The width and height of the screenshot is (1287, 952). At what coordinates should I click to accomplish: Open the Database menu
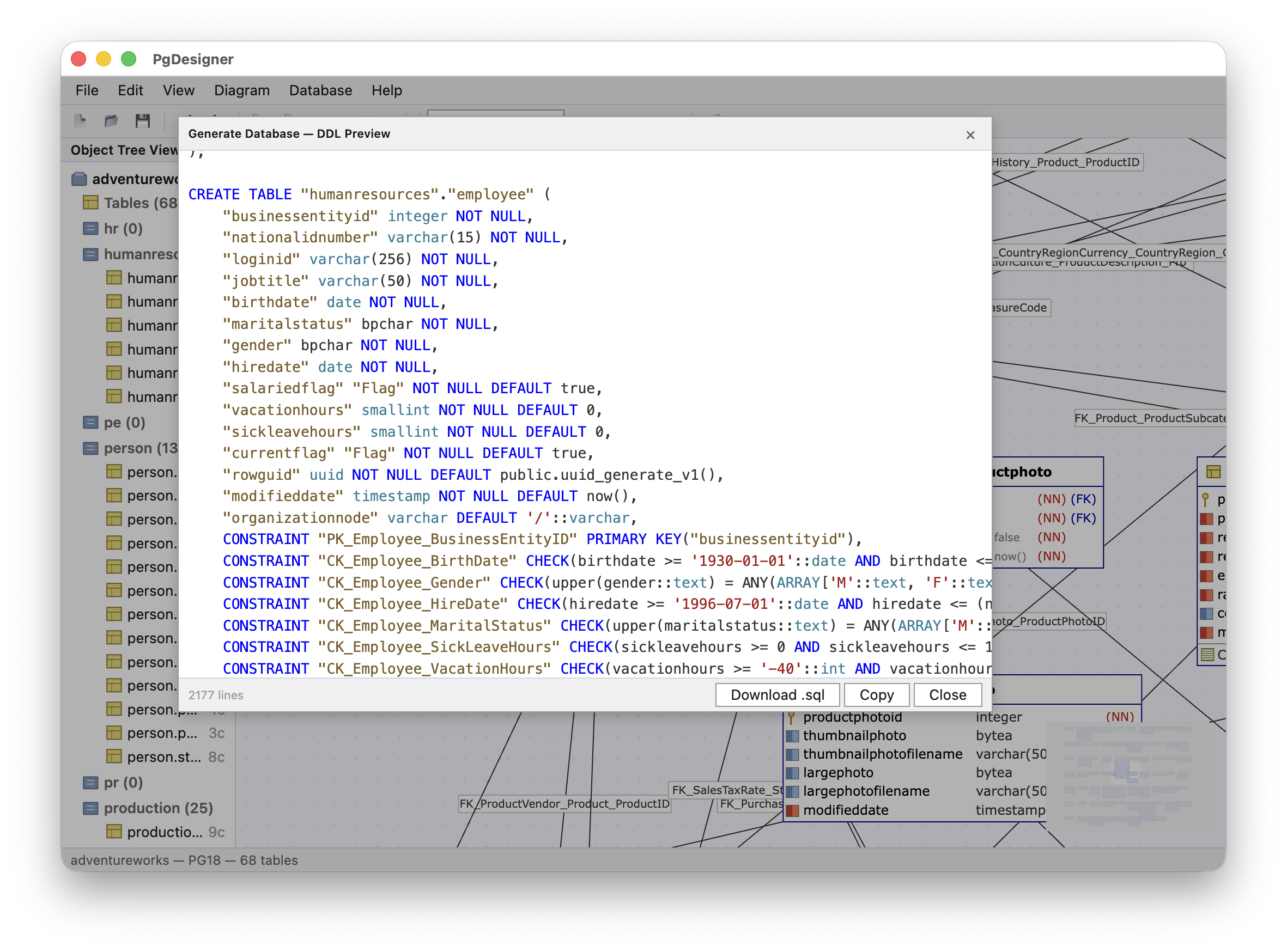(x=320, y=90)
